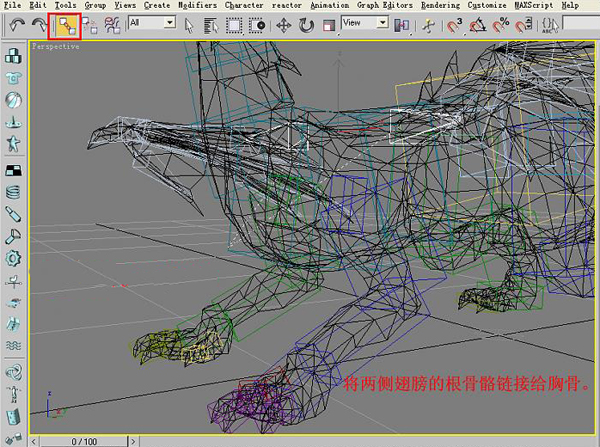Open the Rectangular Selection Region flyout
This screenshot has height=447, width=600.
(x=234, y=26)
